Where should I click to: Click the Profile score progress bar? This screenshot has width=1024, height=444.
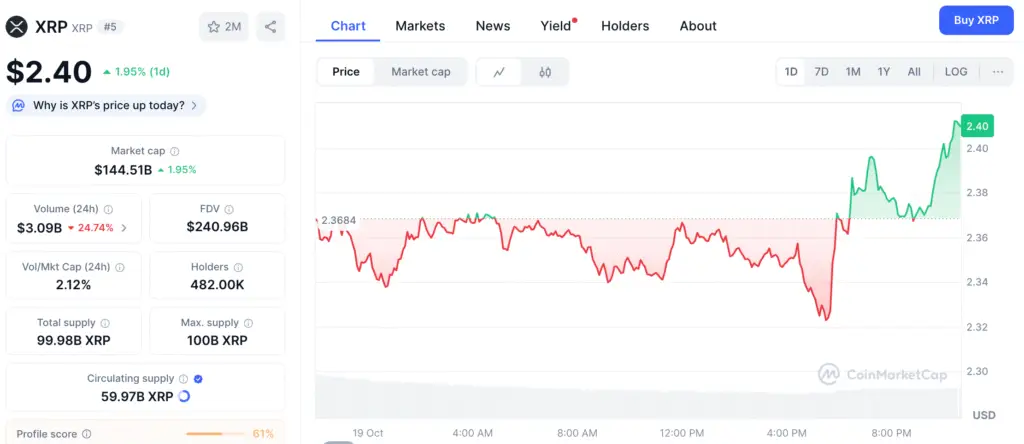pos(218,434)
